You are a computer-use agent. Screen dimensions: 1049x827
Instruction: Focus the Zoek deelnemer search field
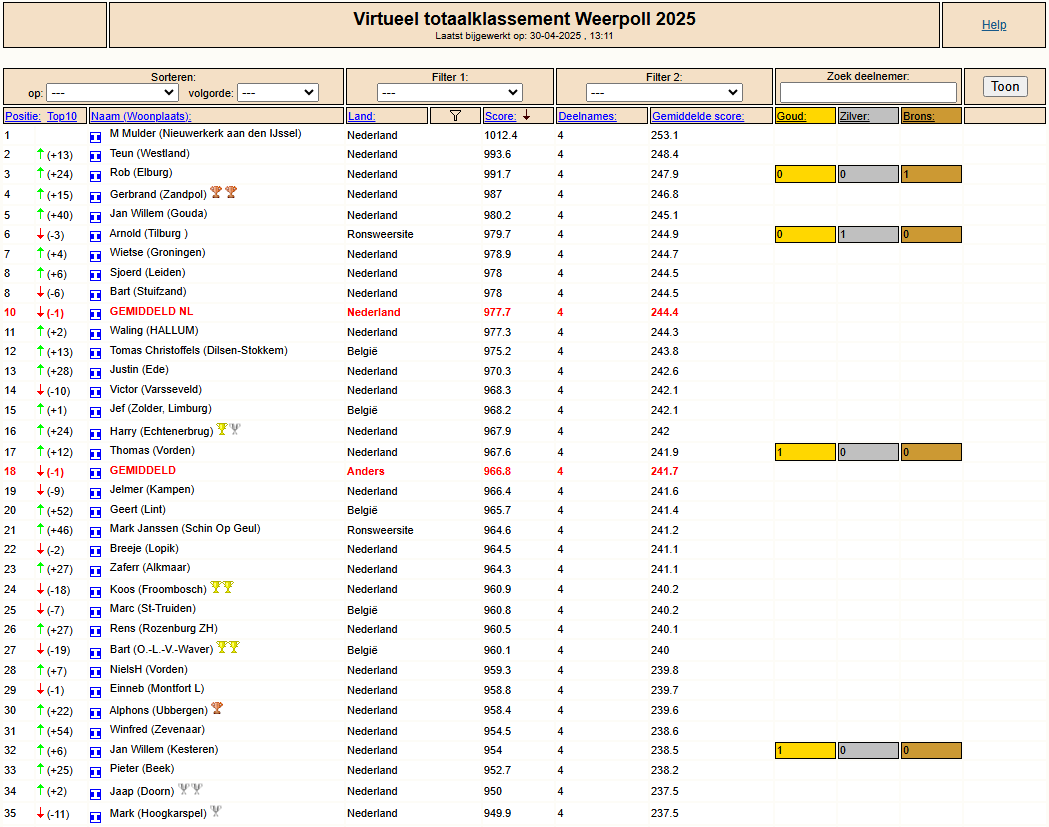pos(868,93)
